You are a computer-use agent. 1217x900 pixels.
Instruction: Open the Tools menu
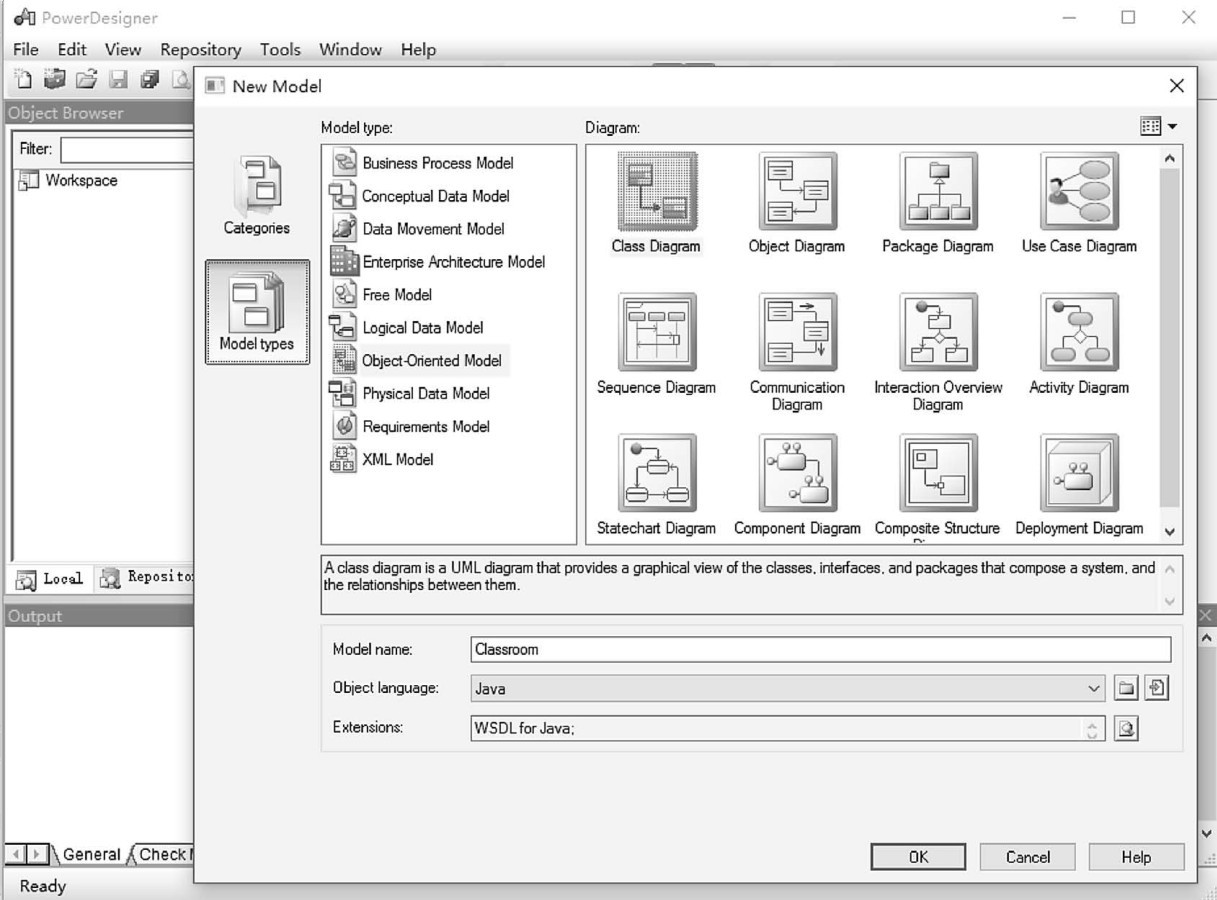click(280, 49)
